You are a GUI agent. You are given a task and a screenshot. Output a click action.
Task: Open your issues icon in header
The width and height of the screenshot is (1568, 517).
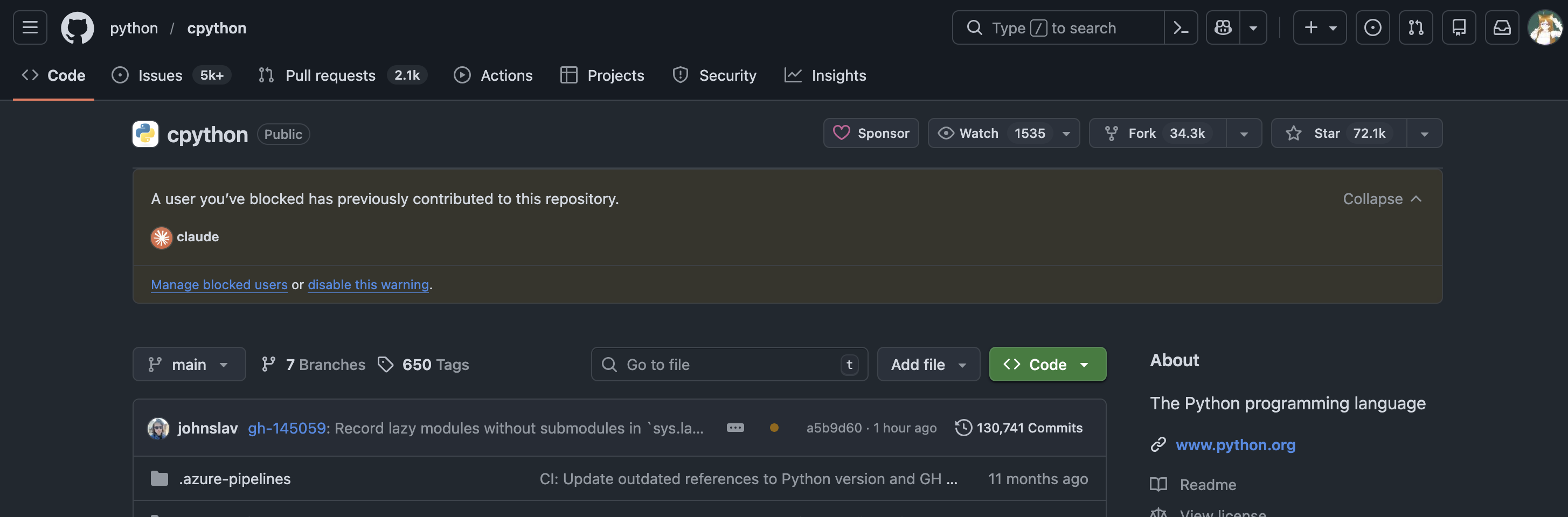(x=1372, y=27)
